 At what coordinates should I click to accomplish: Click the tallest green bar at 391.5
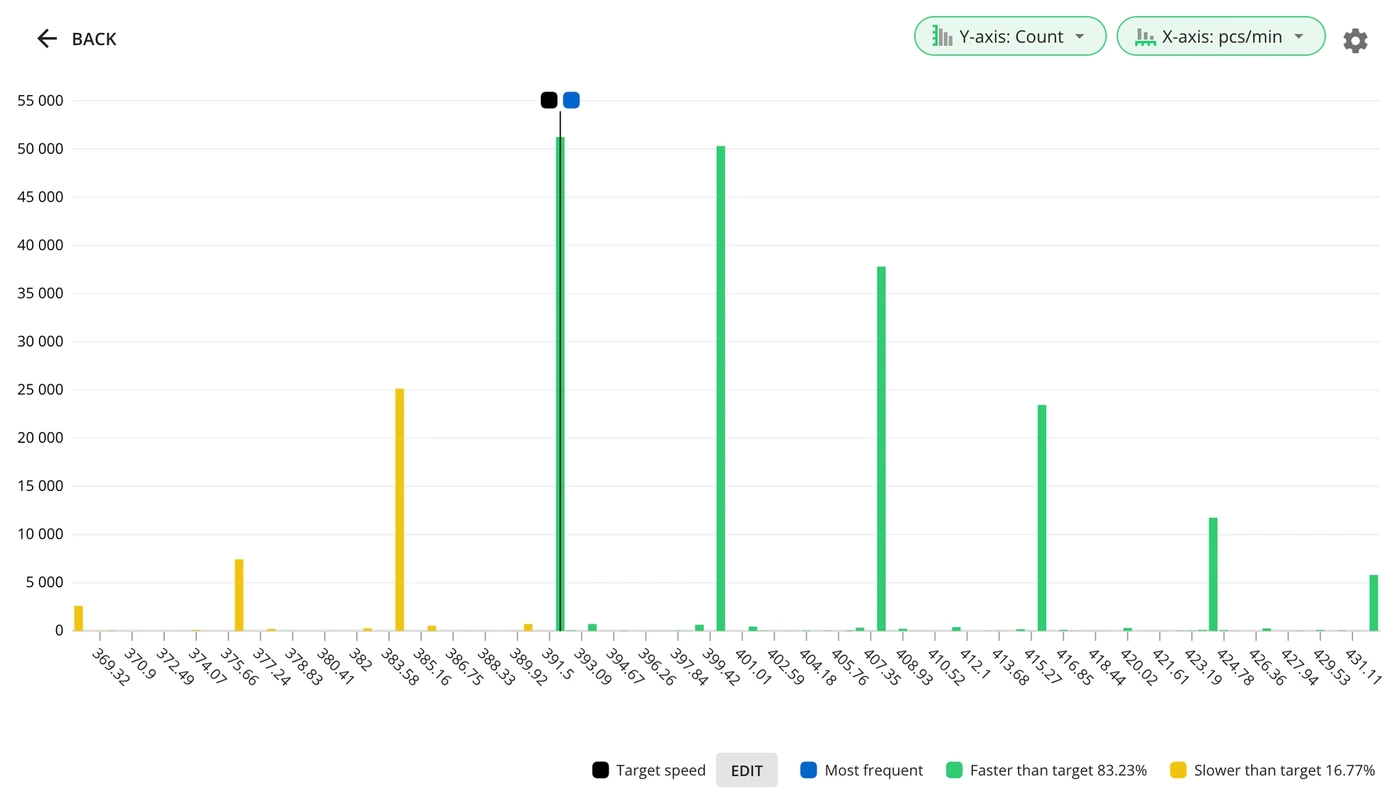click(560, 384)
